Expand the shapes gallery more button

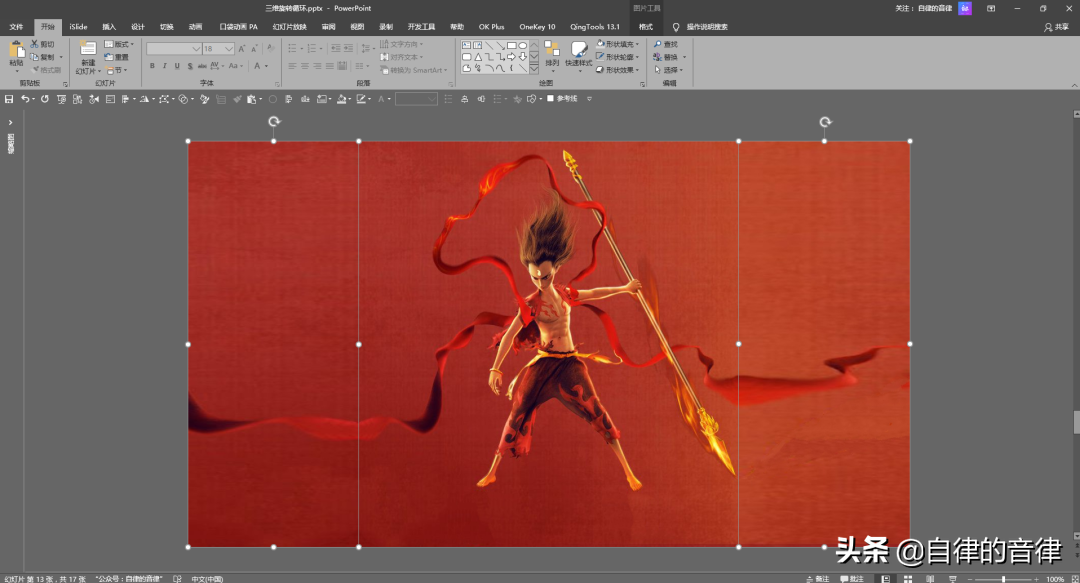(534, 69)
